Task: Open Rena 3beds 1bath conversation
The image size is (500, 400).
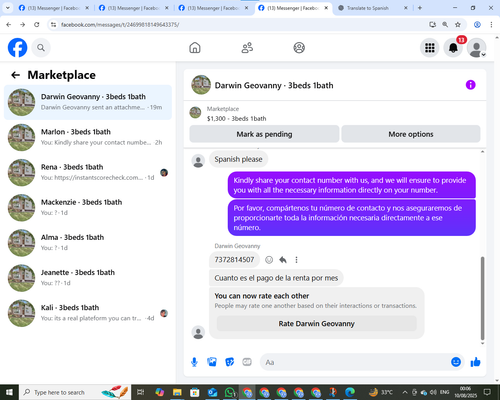Action: tap(88, 172)
